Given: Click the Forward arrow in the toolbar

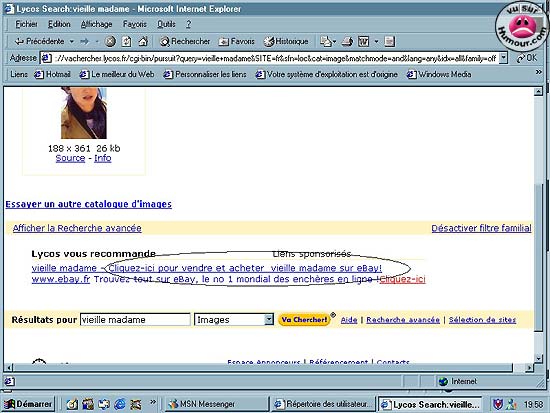Looking at the screenshot, I should tap(84, 41).
